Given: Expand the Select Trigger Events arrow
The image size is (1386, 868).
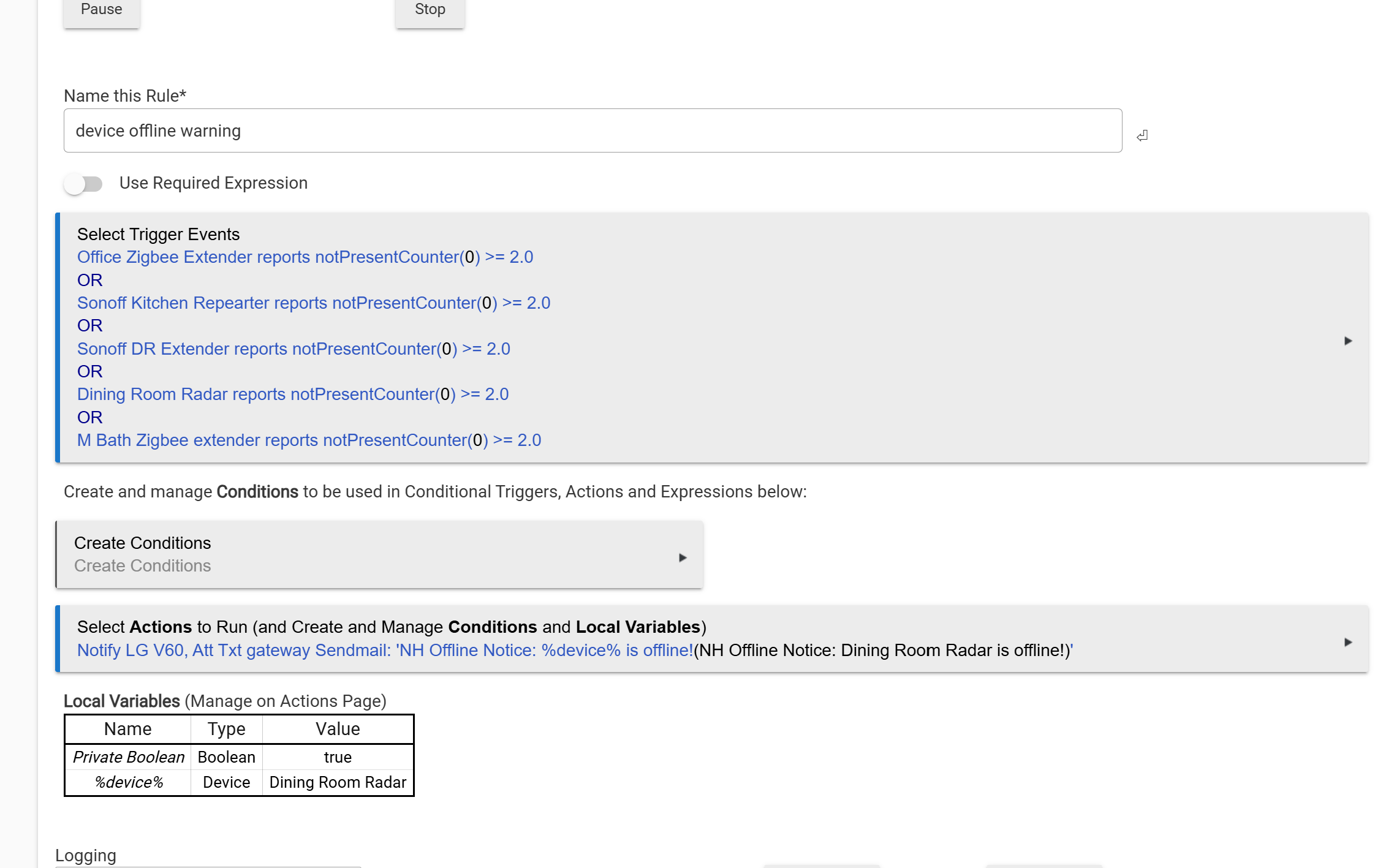Looking at the screenshot, I should coord(1347,341).
